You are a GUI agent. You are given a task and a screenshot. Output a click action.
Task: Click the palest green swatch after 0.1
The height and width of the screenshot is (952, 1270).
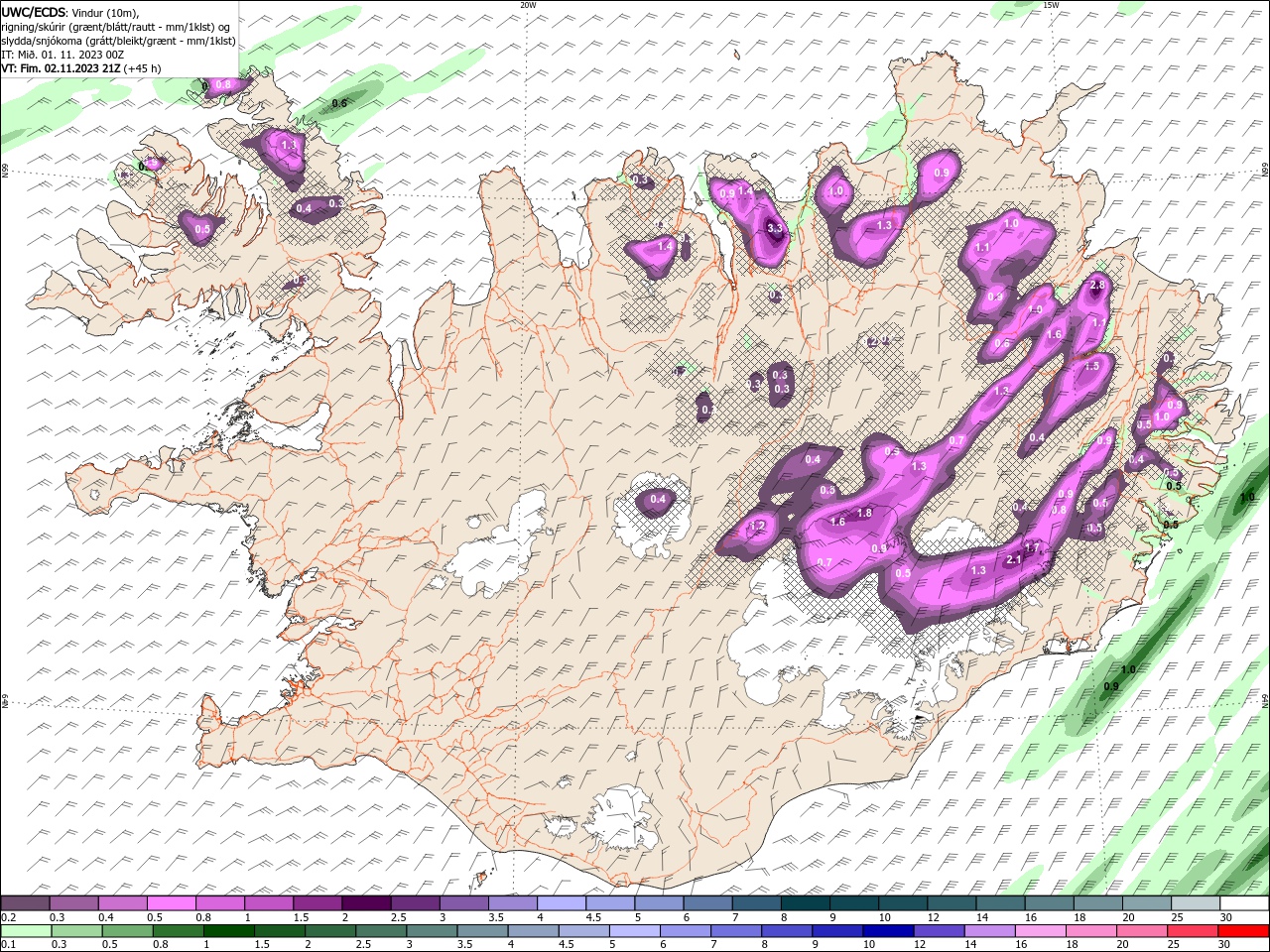coord(26,930)
